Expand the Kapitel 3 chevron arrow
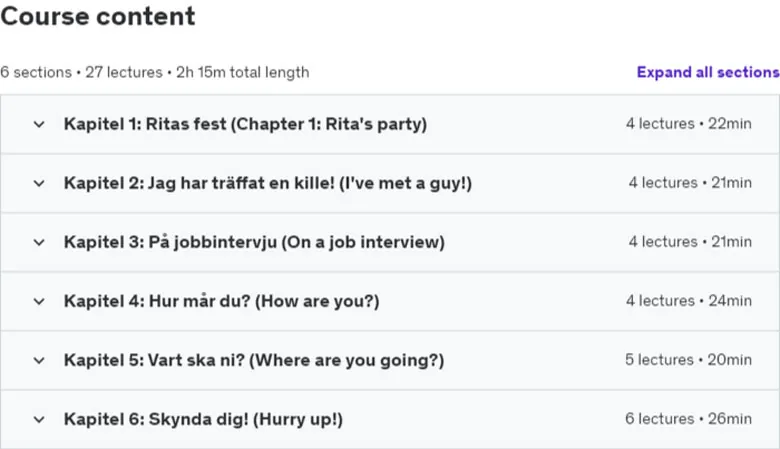 (39, 243)
